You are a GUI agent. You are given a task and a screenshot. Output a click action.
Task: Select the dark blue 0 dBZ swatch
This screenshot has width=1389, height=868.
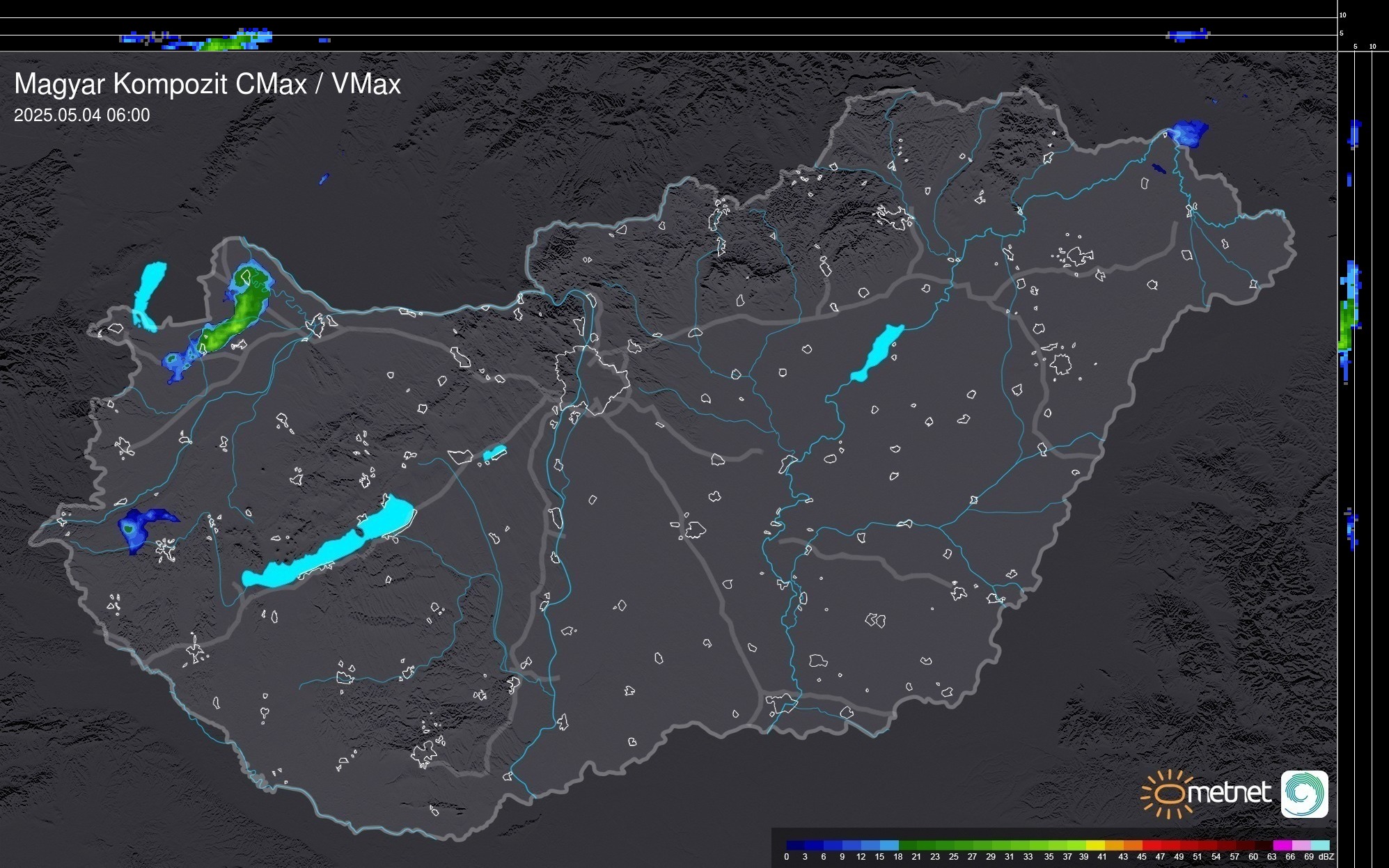[x=795, y=845]
